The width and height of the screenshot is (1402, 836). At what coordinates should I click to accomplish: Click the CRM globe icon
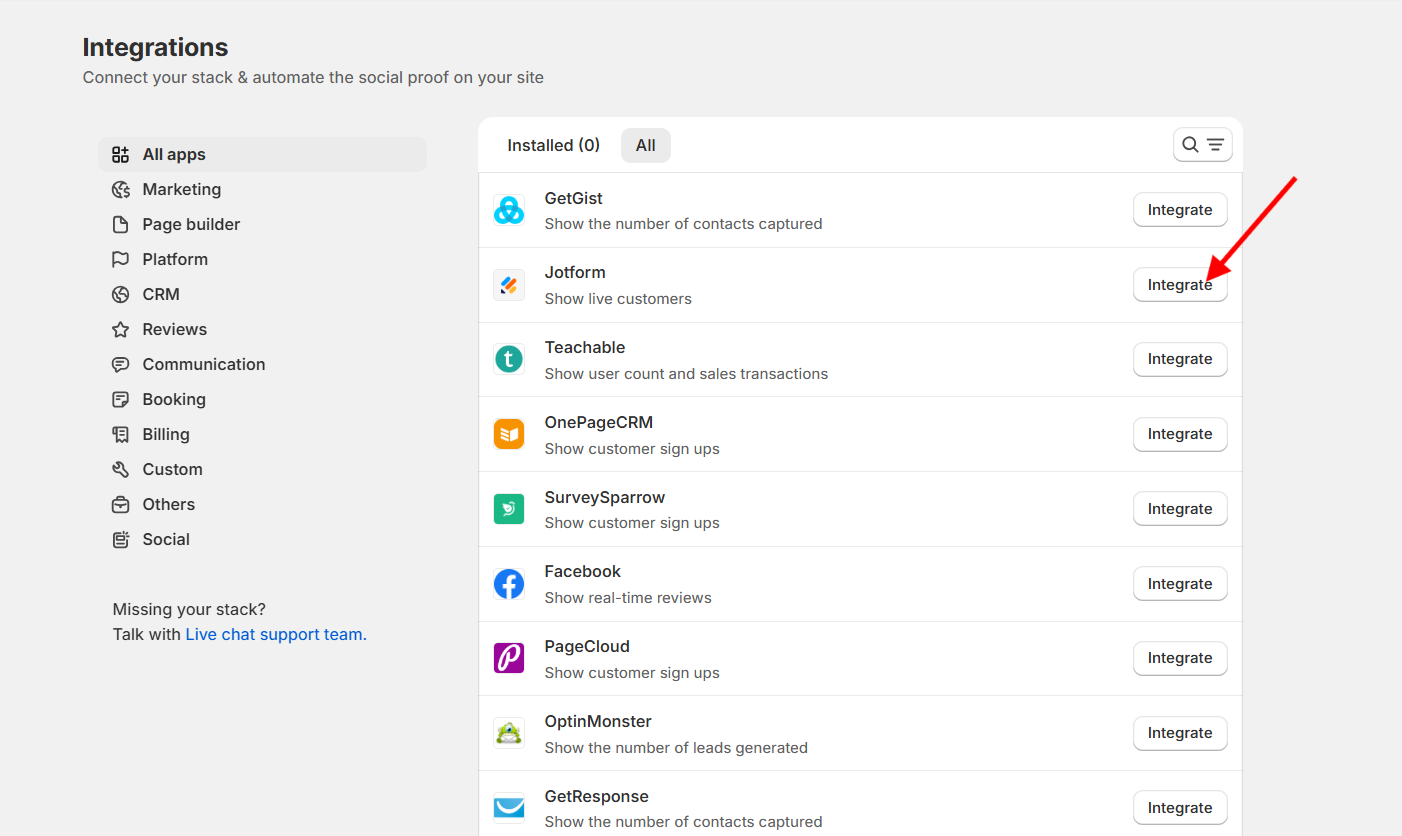tap(121, 294)
